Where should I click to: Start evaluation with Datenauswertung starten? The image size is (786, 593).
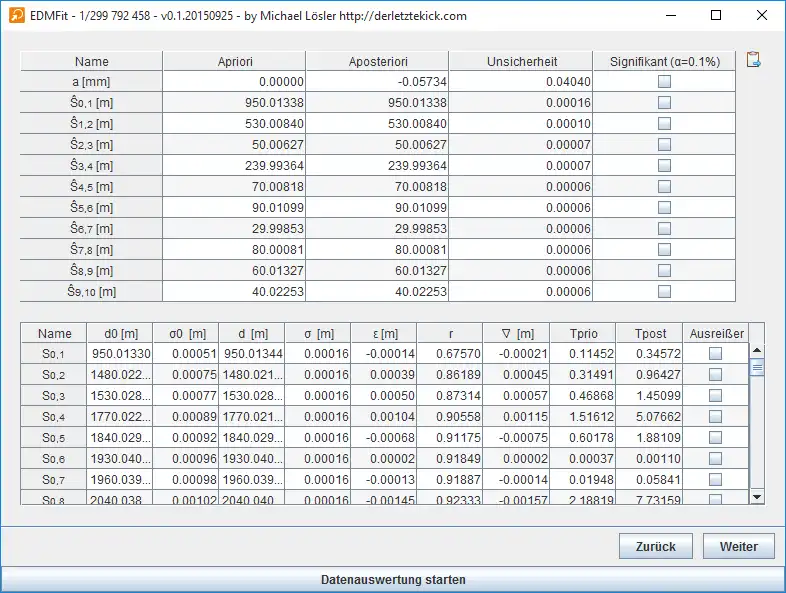[x=393, y=579]
